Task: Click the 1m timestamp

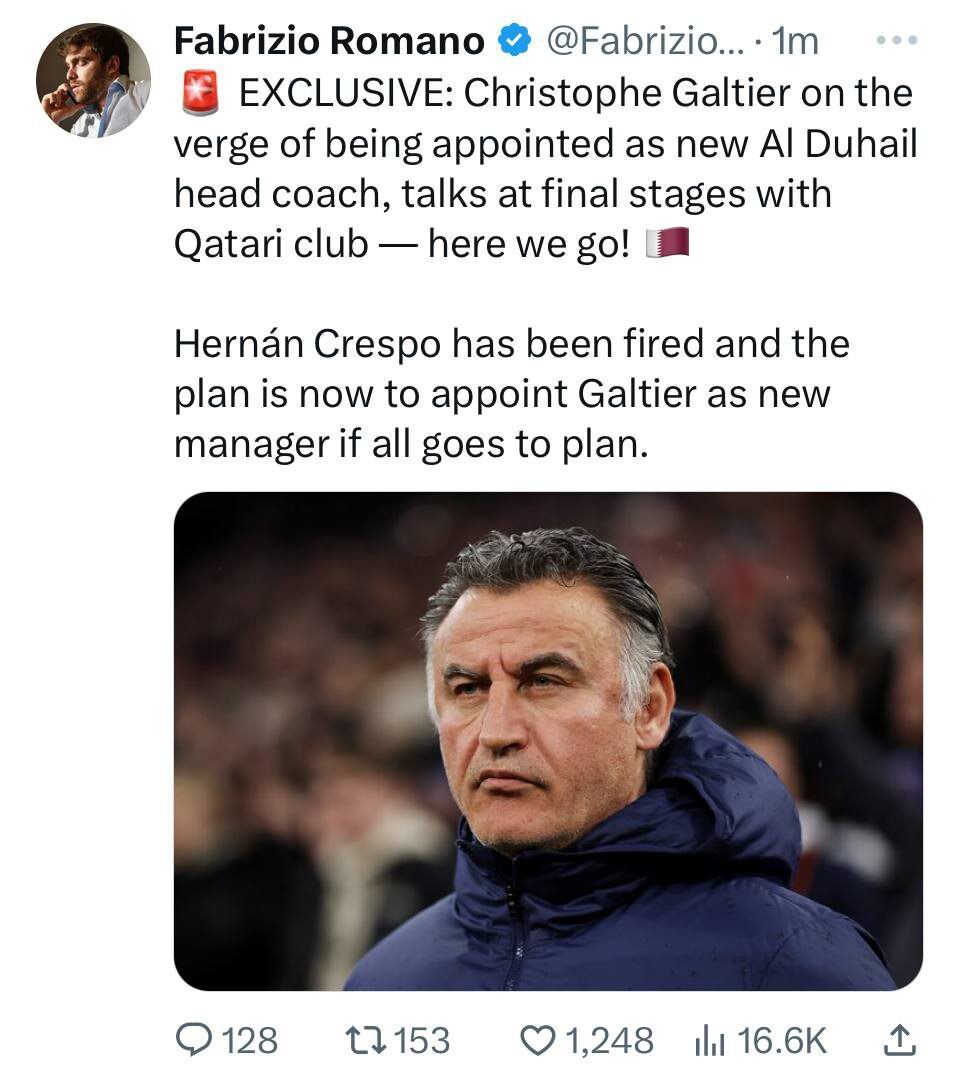Action: click(796, 40)
